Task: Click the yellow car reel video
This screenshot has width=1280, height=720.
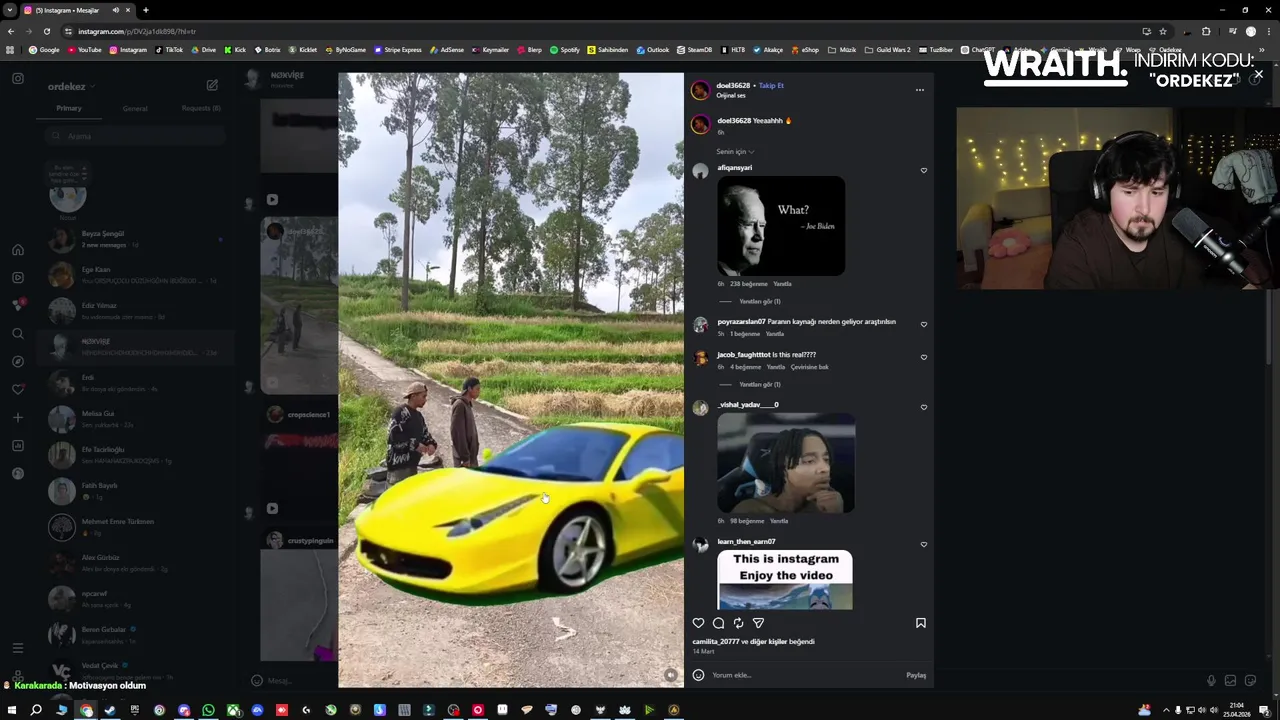Action: tap(511, 380)
